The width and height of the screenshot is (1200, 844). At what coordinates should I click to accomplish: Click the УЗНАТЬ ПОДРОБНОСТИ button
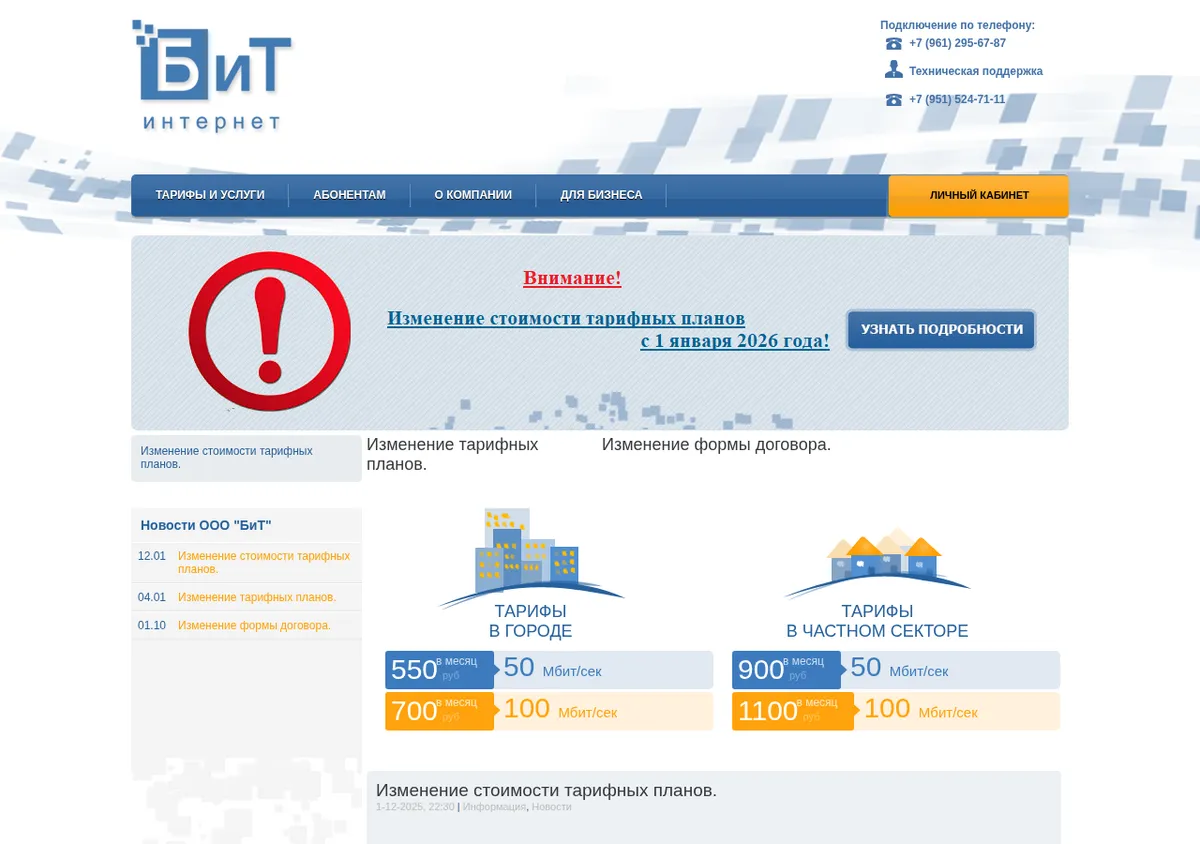[x=941, y=329]
